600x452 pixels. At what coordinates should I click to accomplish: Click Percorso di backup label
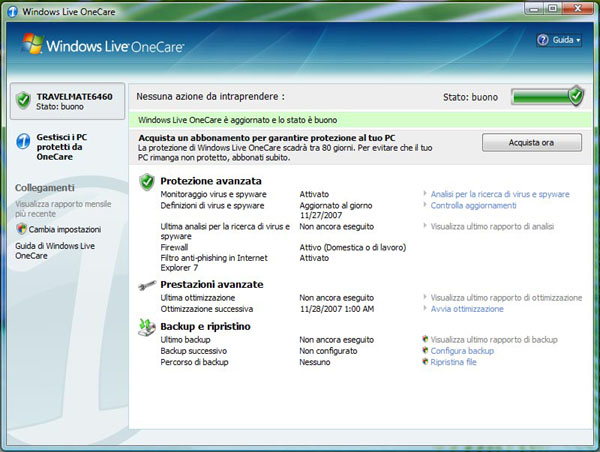click(194, 362)
